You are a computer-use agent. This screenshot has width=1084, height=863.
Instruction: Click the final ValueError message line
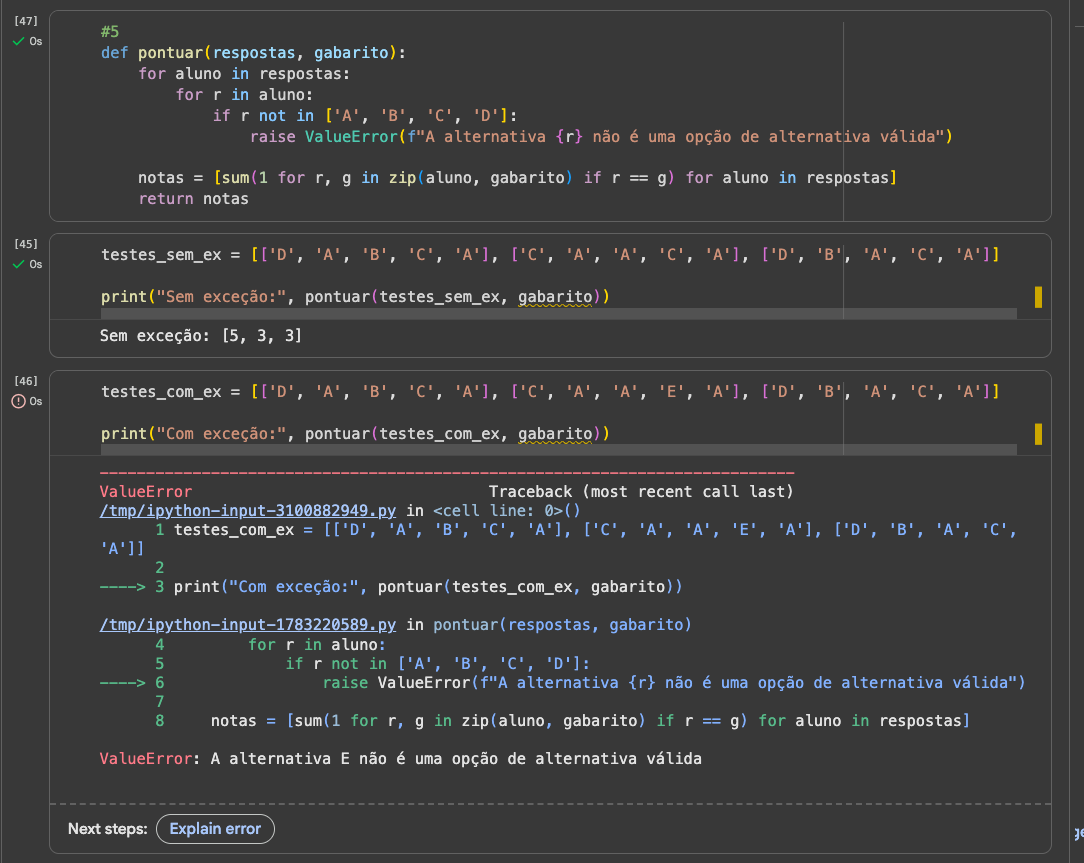[401, 758]
